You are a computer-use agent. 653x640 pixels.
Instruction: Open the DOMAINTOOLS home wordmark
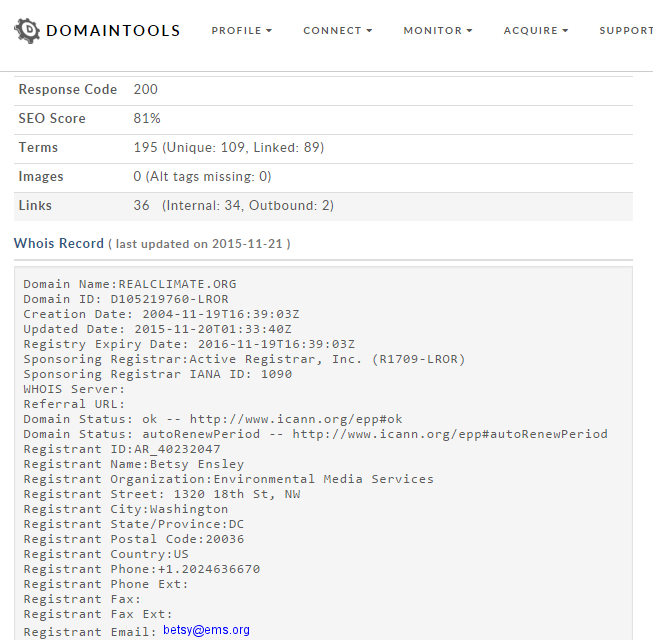(x=113, y=31)
